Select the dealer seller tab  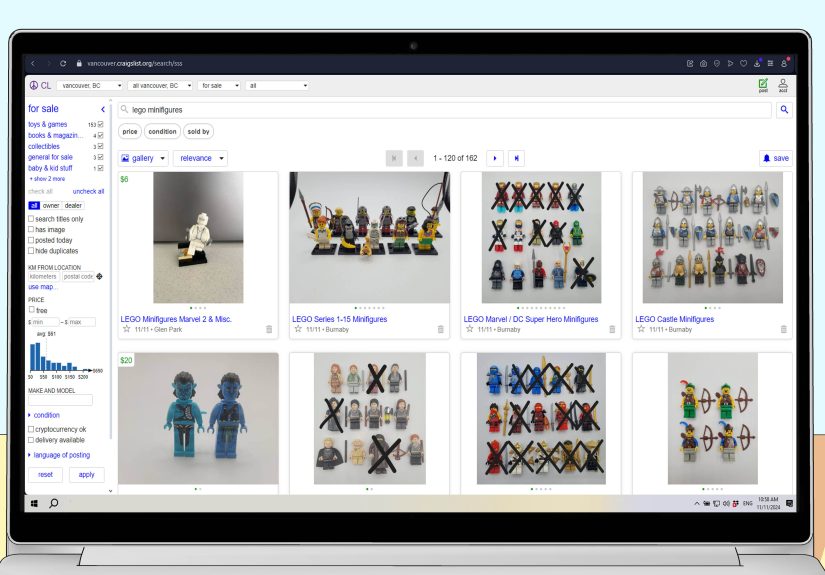(73, 206)
